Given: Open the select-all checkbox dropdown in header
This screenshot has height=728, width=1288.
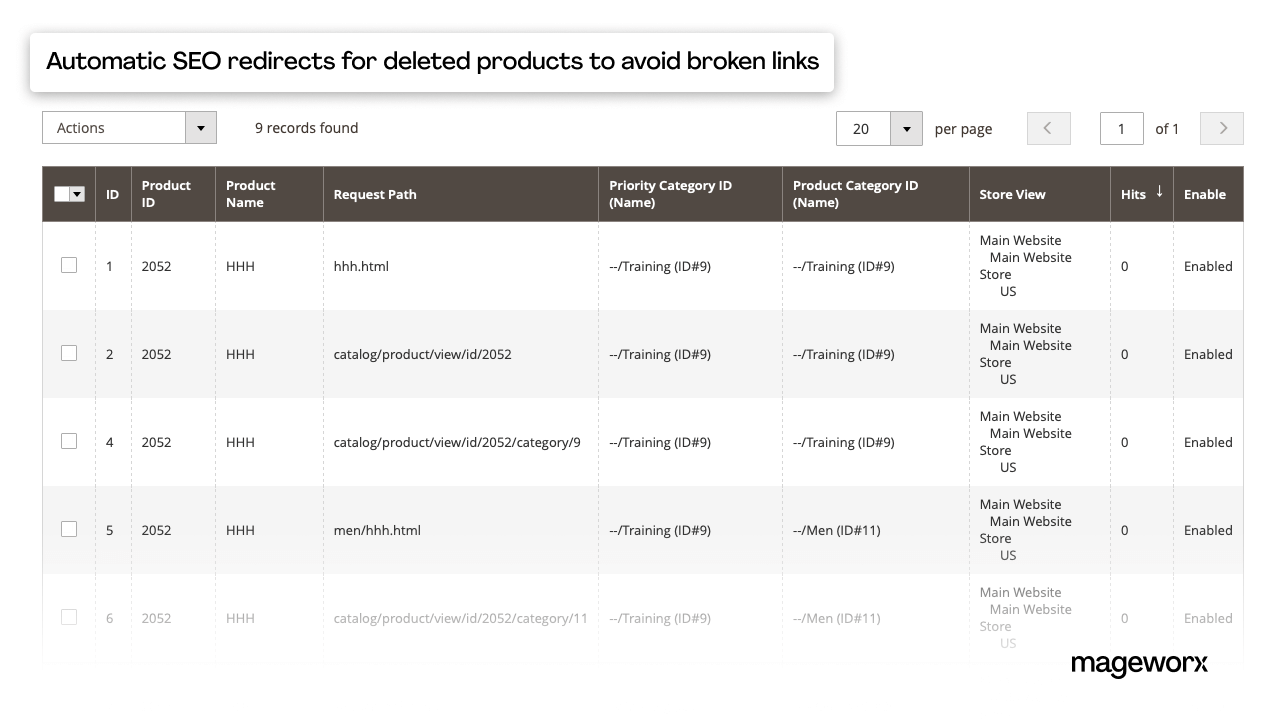Looking at the screenshot, I should coord(77,194).
